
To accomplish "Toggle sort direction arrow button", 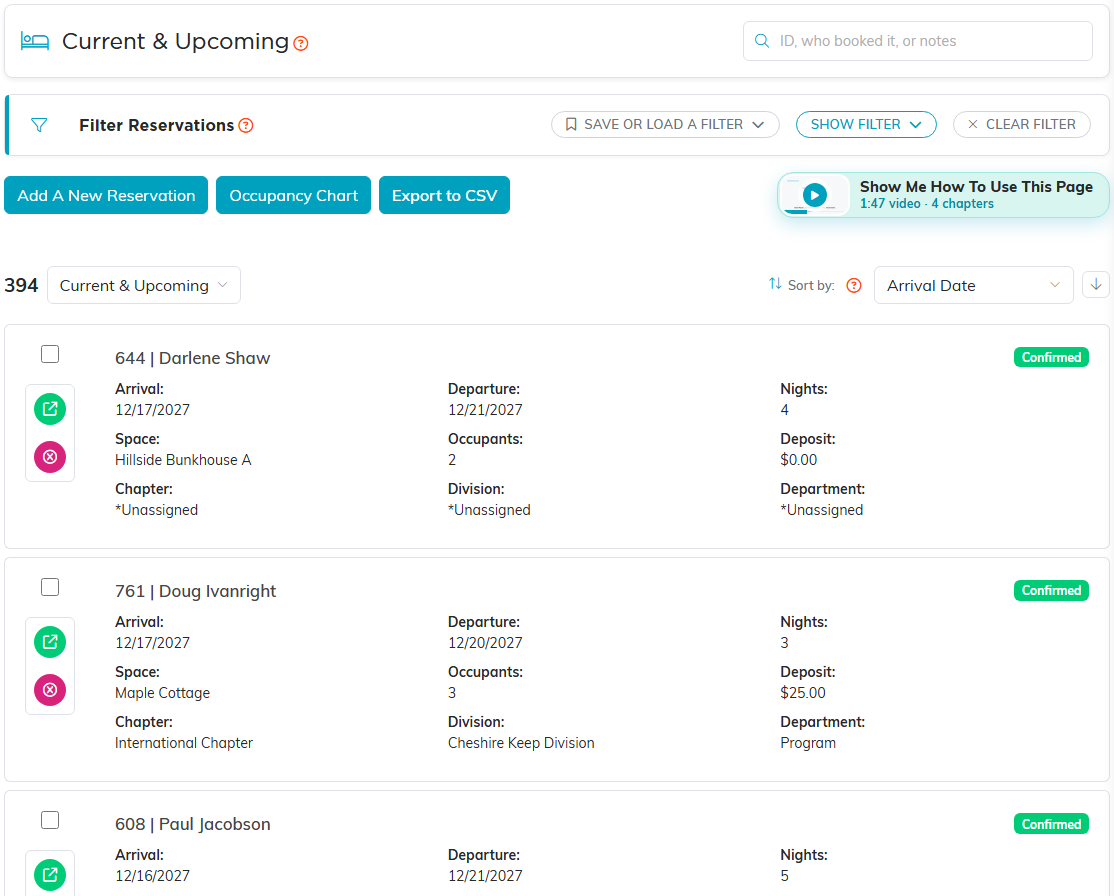I will tap(1096, 285).
